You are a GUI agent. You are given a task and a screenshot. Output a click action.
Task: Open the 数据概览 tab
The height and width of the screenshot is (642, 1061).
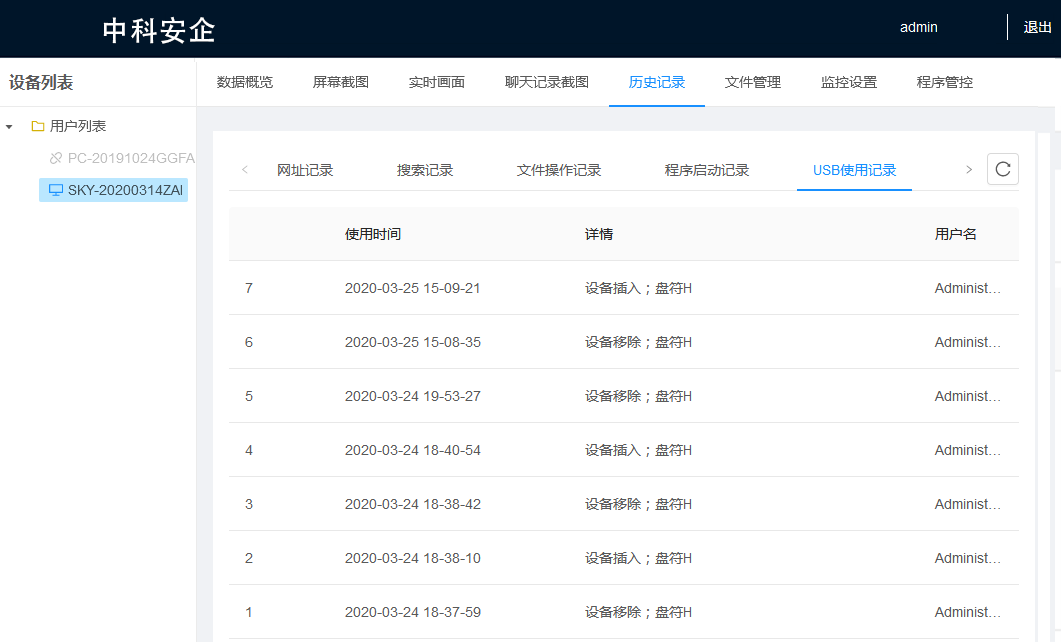pos(245,82)
